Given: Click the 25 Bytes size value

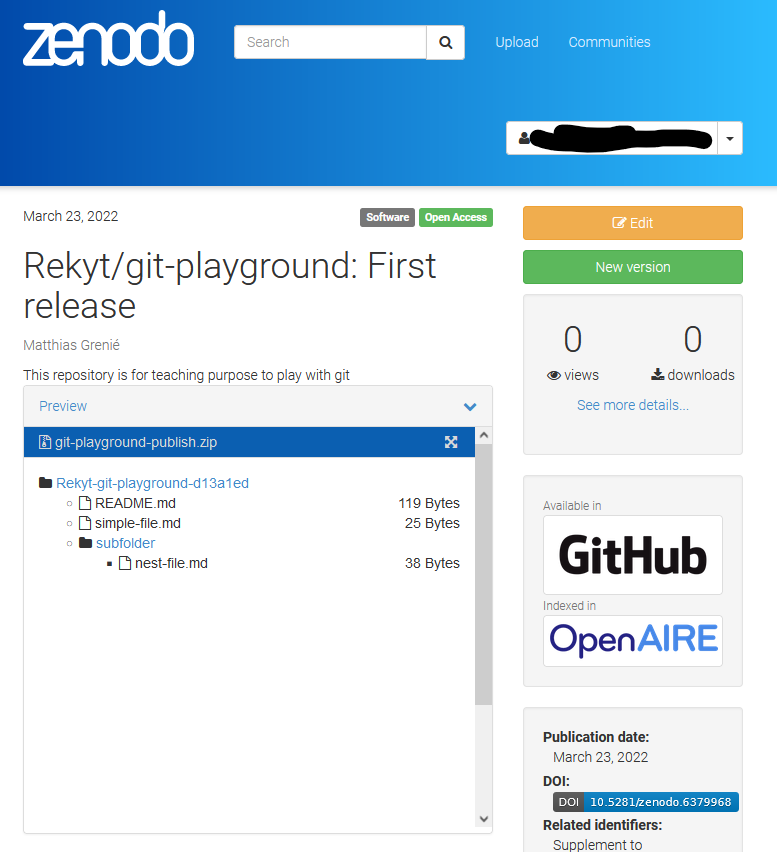Looking at the screenshot, I should click(432, 523).
